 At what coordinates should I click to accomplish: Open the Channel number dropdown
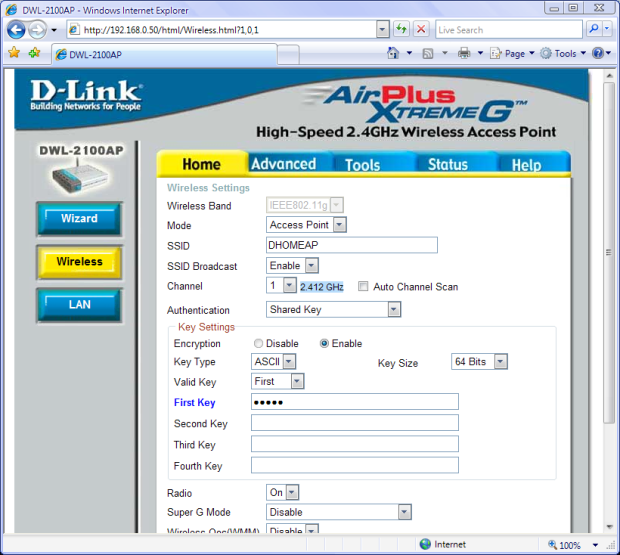281,285
